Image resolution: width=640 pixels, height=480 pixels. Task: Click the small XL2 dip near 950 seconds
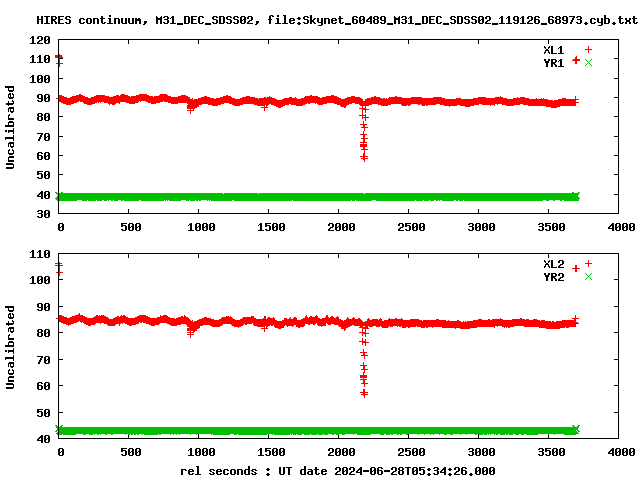pyautogui.click(x=190, y=333)
